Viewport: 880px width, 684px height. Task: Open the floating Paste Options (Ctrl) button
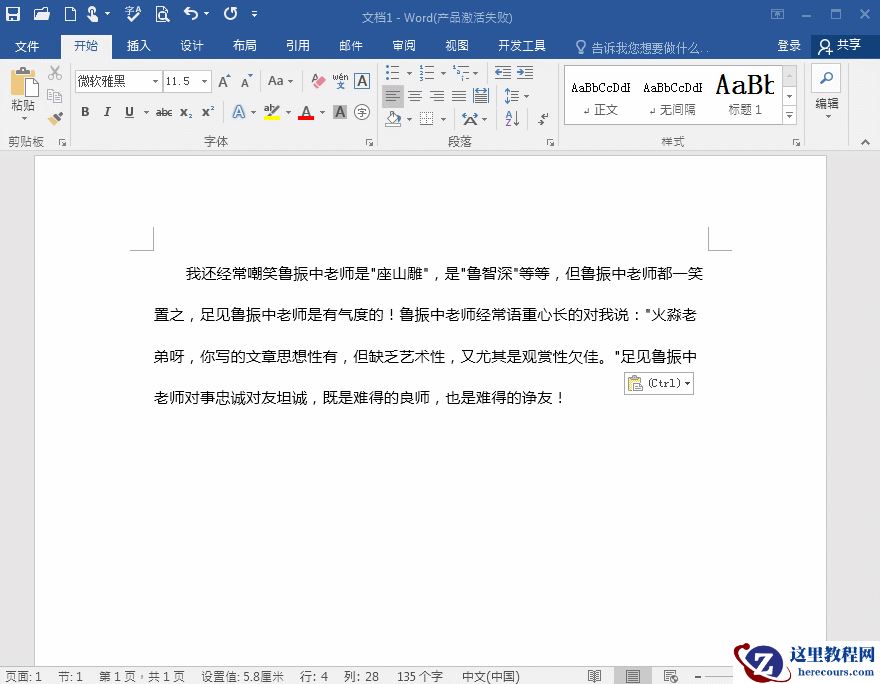click(x=658, y=382)
